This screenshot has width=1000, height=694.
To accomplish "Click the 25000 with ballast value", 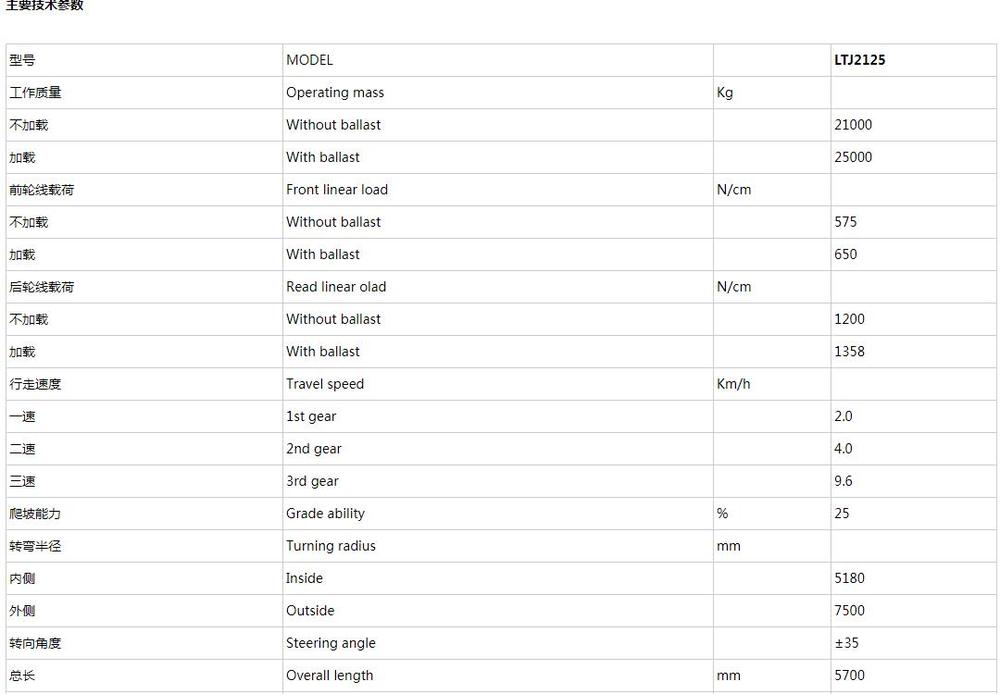I will click(x=853, y=157).
